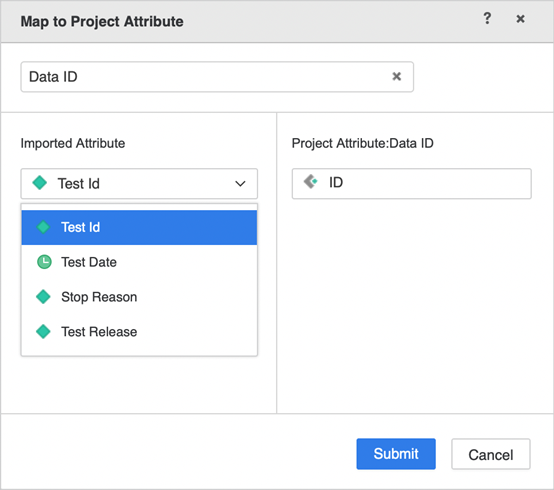Click the diamond icon in combo box
Viewport: 554px width, 490px height.
tap(40, 183)
